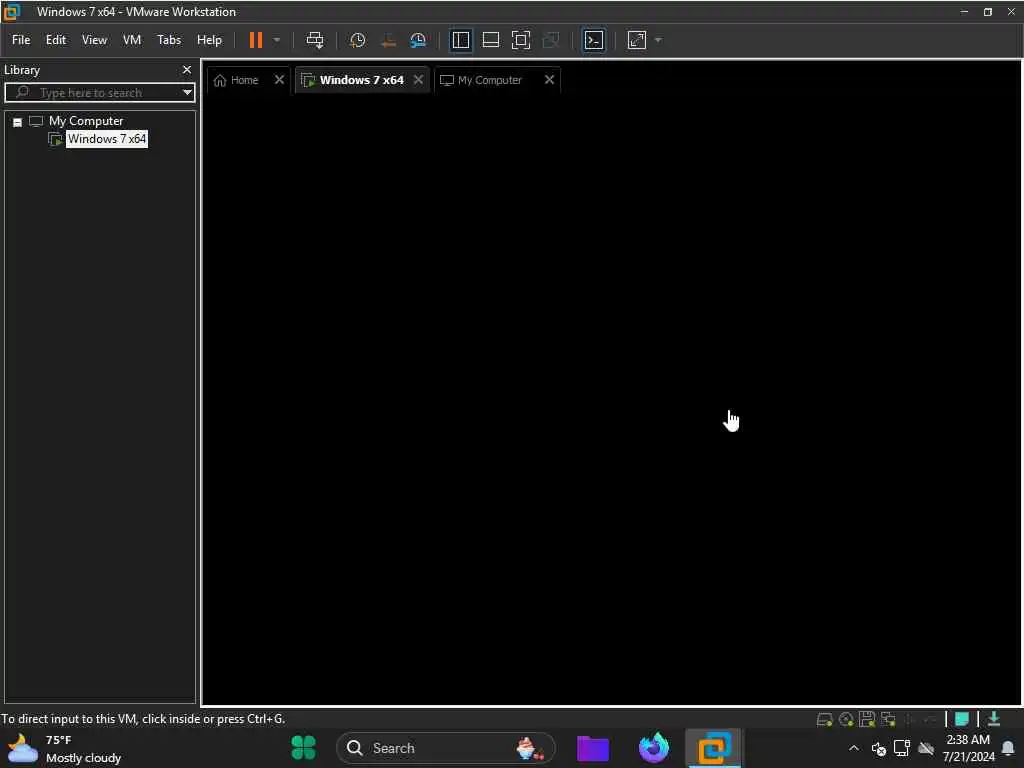Click the crossed-out cloud tray icon
The width and height of the screenshot is (1024, 768).
(x=926, y=748)
